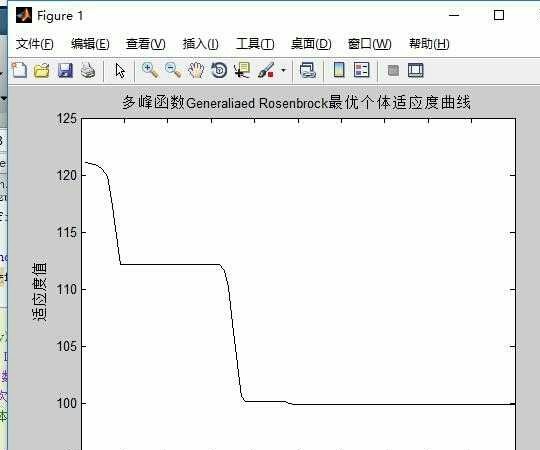Open the 编辑(E) menu
Viewport: 540px width, 450px height.
(x=90, y=44)
